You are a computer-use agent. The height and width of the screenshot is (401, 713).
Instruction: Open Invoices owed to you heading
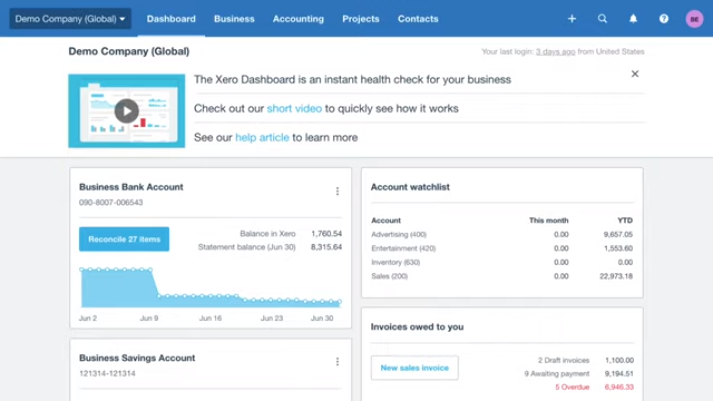click(417, 327)
